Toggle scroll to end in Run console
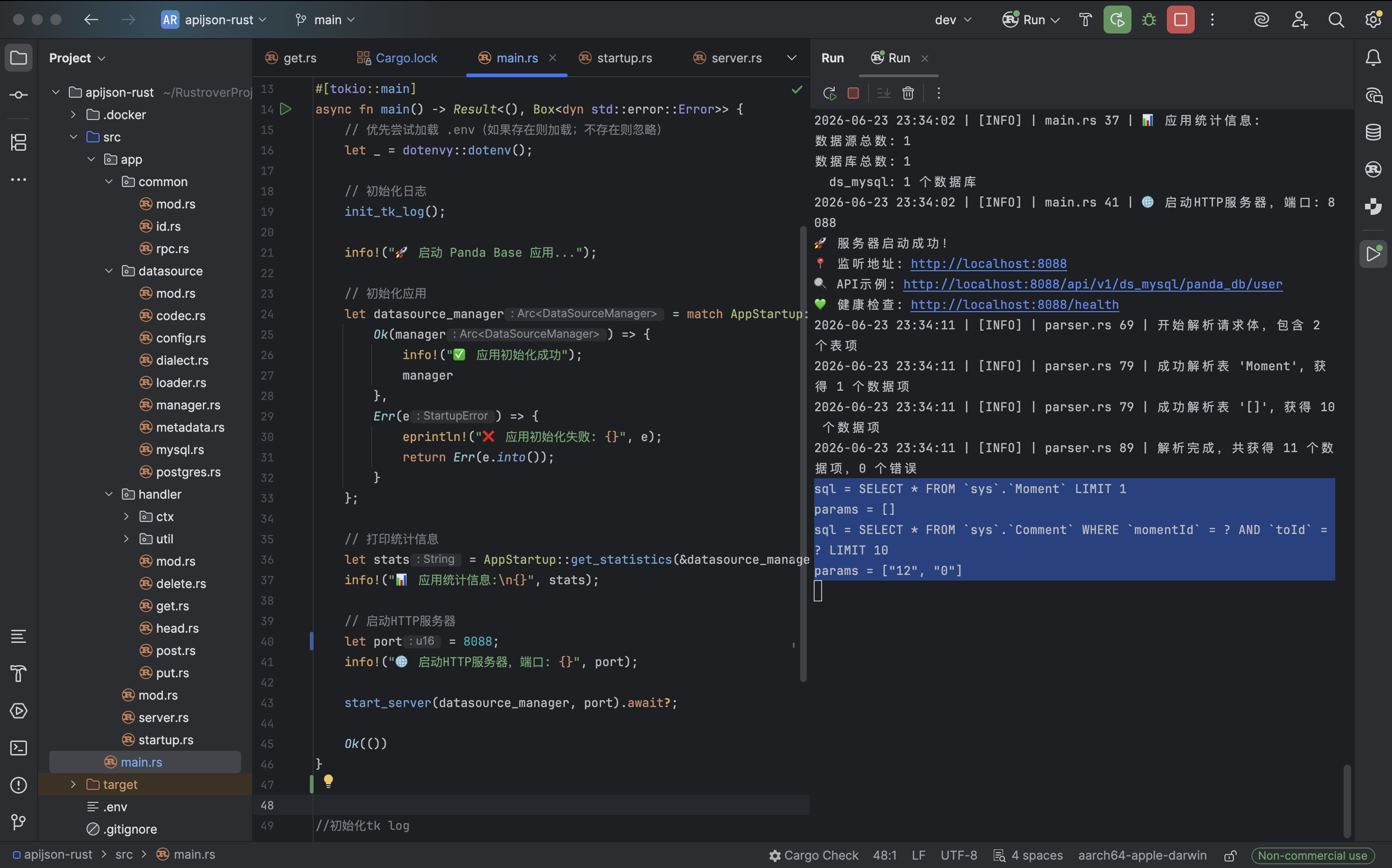Viewport: 1392px width, 868px height. (883, 93)
